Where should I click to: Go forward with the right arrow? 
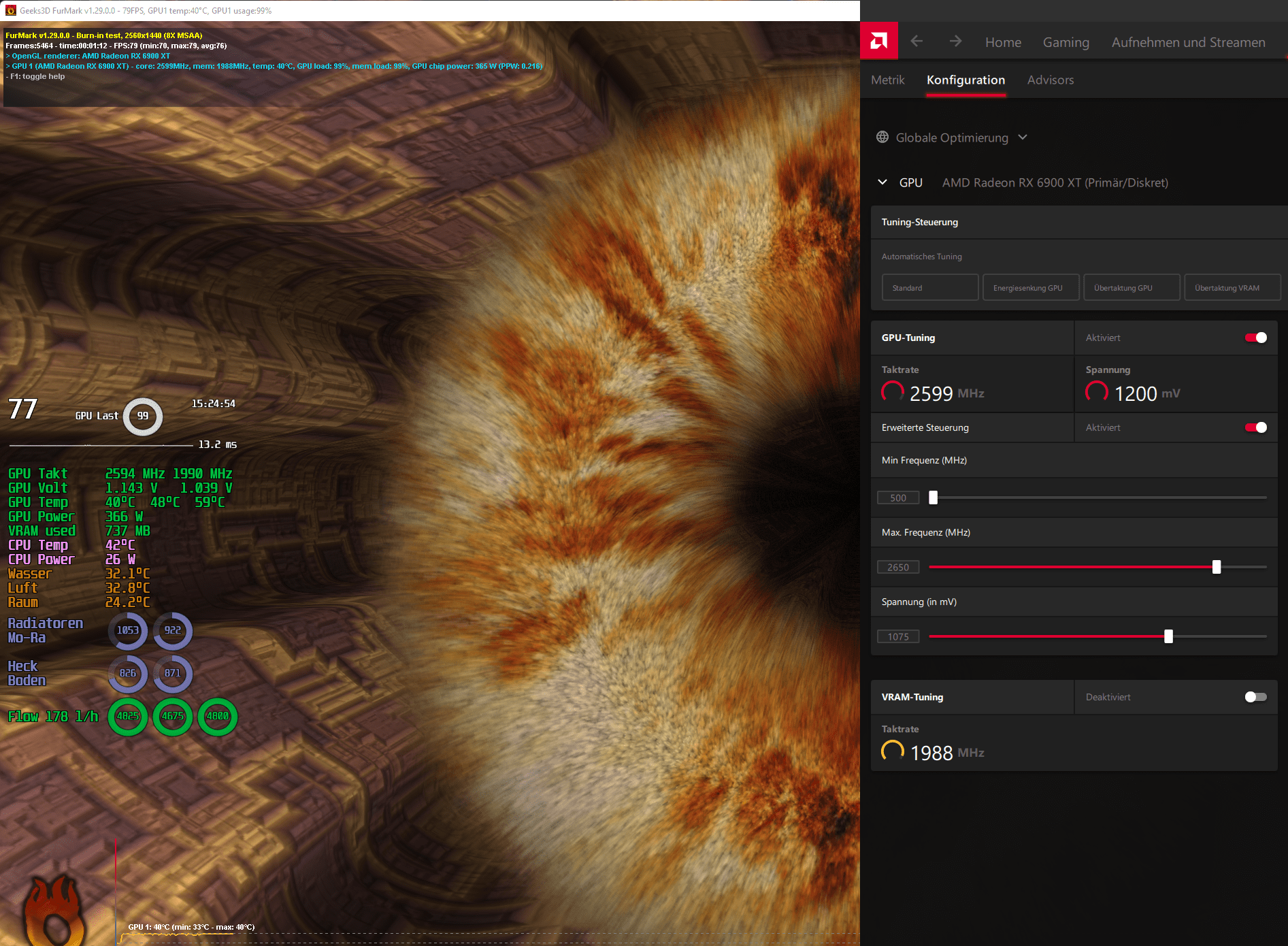click(x=955, y=42)
